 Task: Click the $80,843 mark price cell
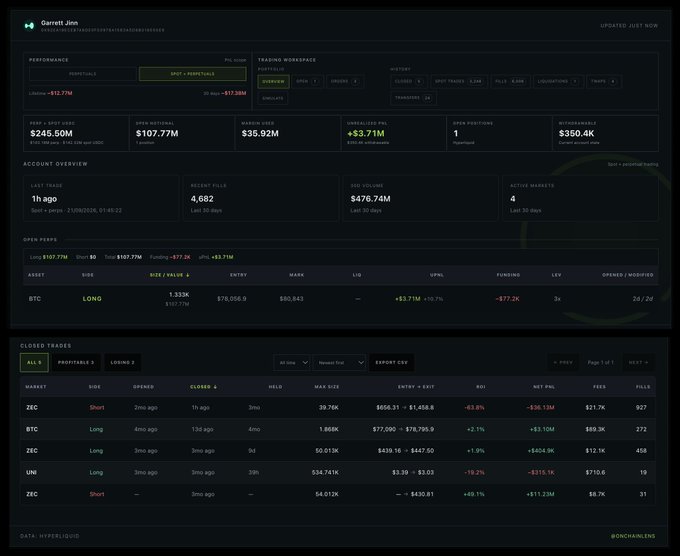tap(291, 299)
